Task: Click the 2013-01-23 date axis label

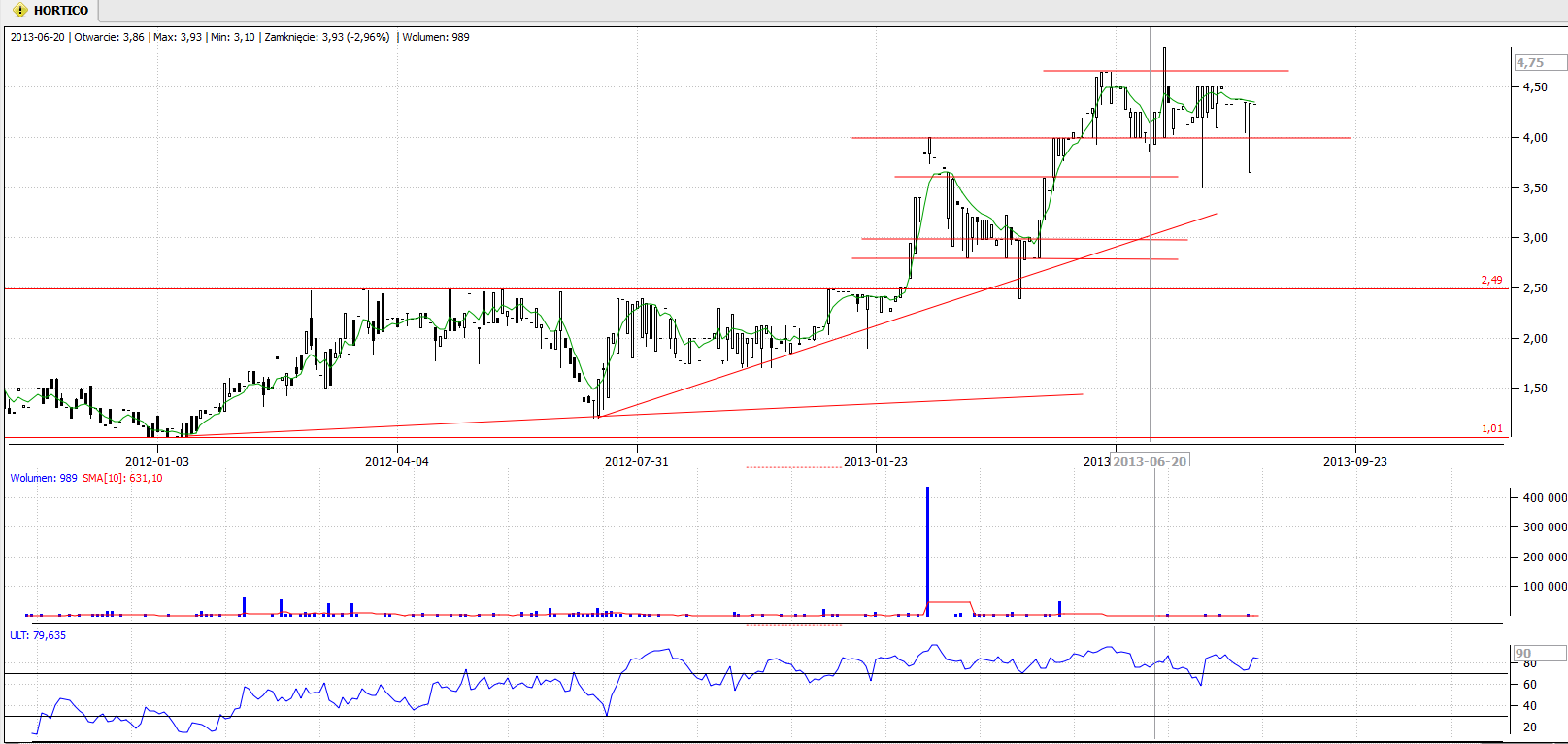Action: 875,461
